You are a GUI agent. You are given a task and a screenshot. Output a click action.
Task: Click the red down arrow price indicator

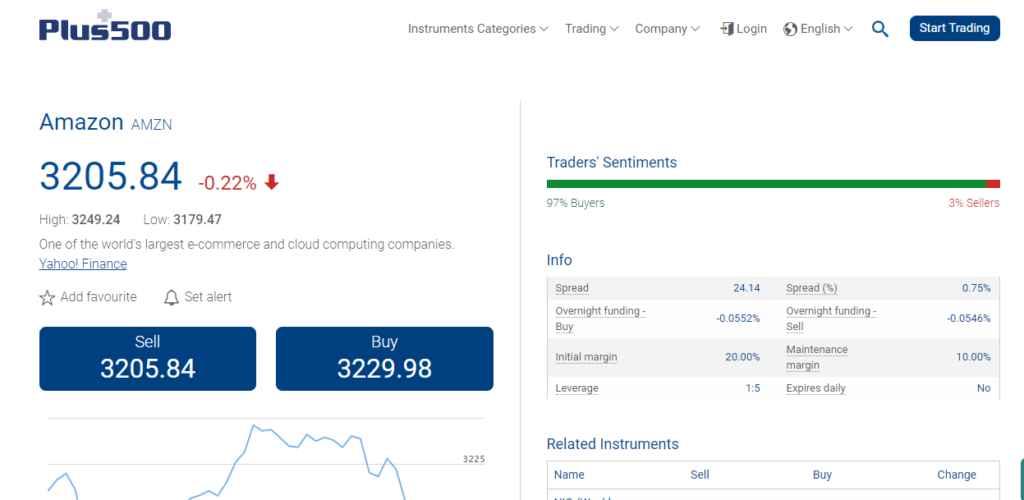tap(272, 183)
